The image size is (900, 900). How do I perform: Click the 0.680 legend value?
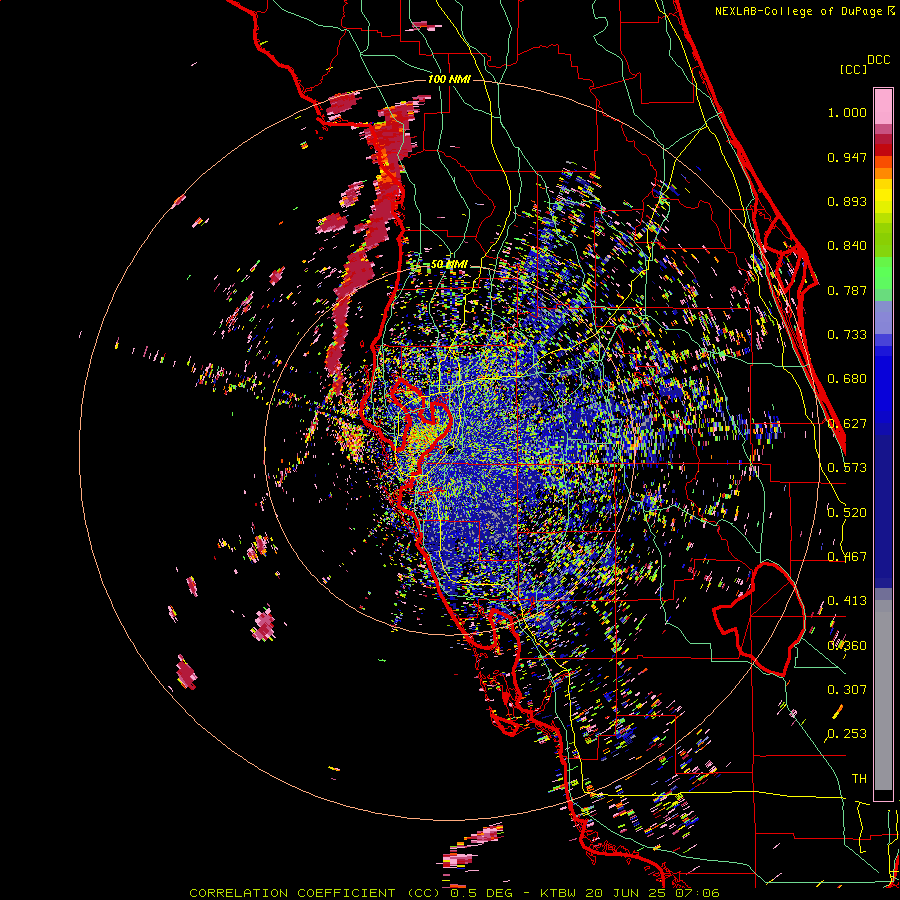847,379
